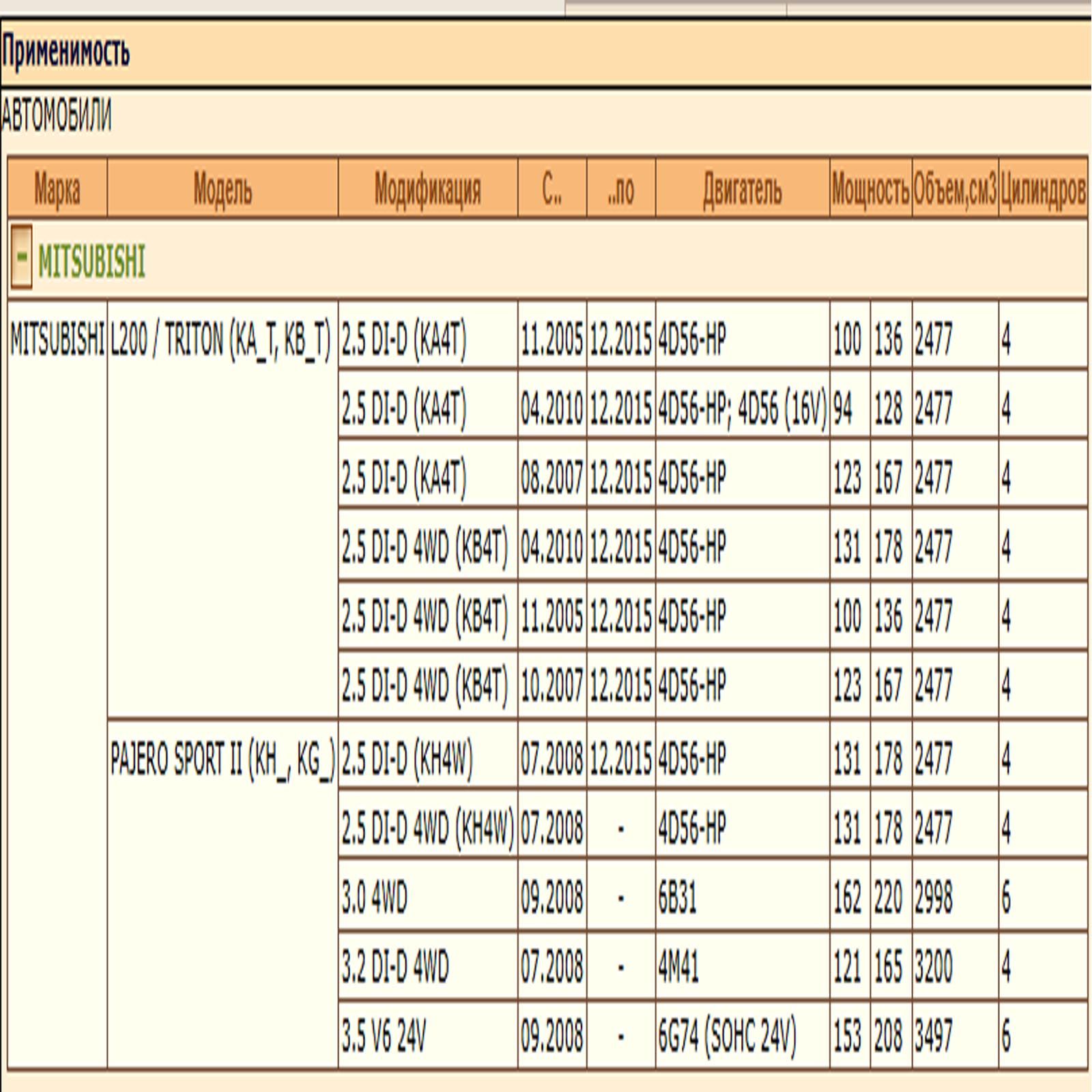Click the 6G74 (SOHC 24V) engine cell
The image size is (1092, 1092).
tap(727, 1037)
